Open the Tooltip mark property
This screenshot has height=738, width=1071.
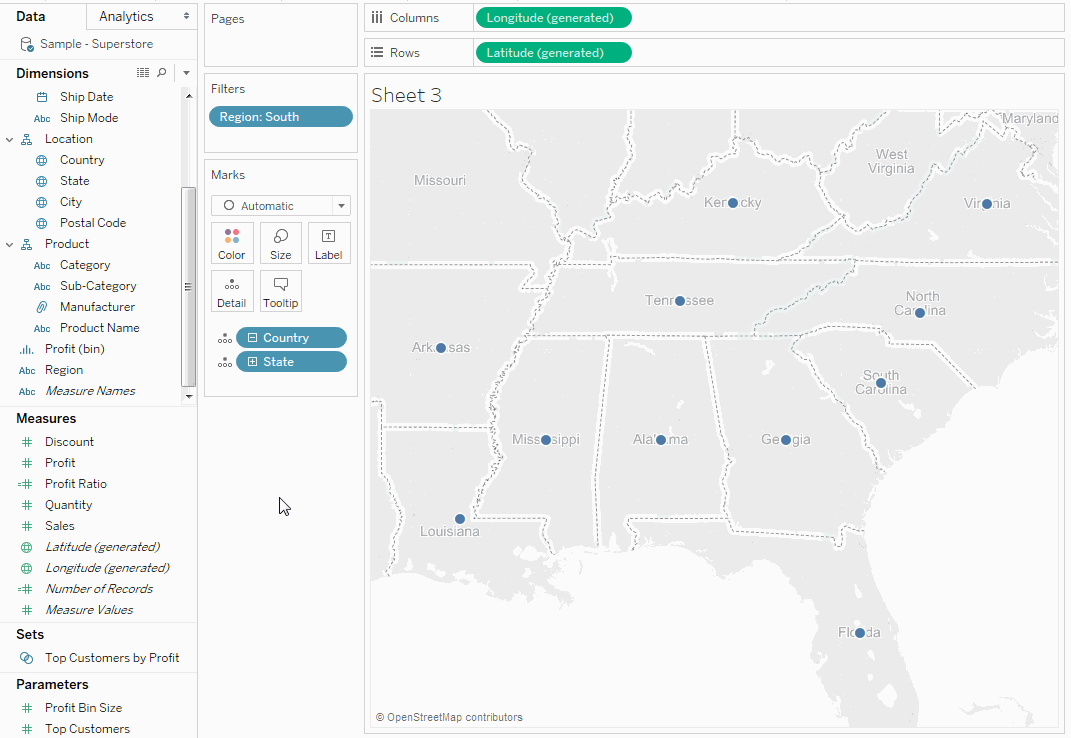[281, 291]
